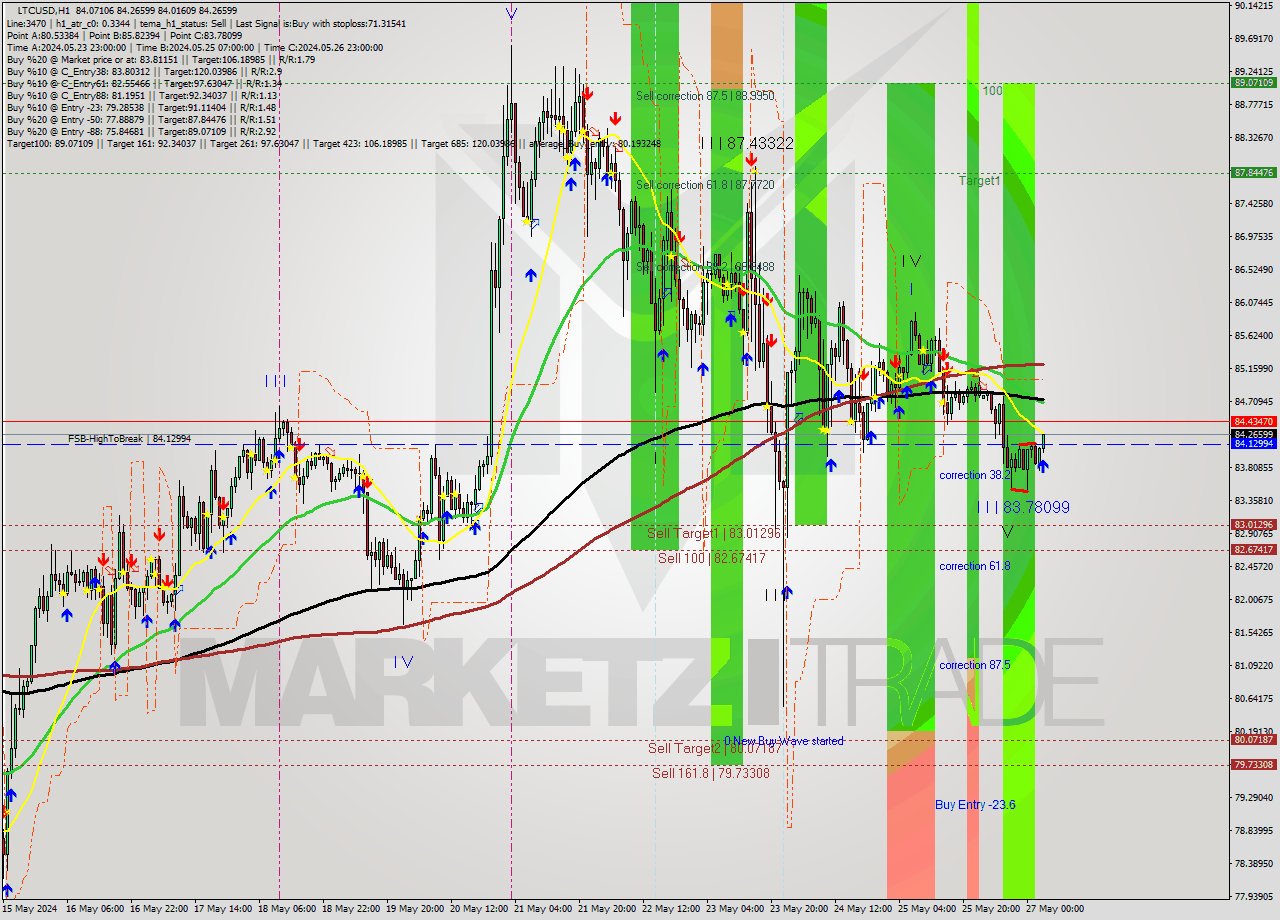Click the '15 May 2024' time axis label

tap(30, 909)
